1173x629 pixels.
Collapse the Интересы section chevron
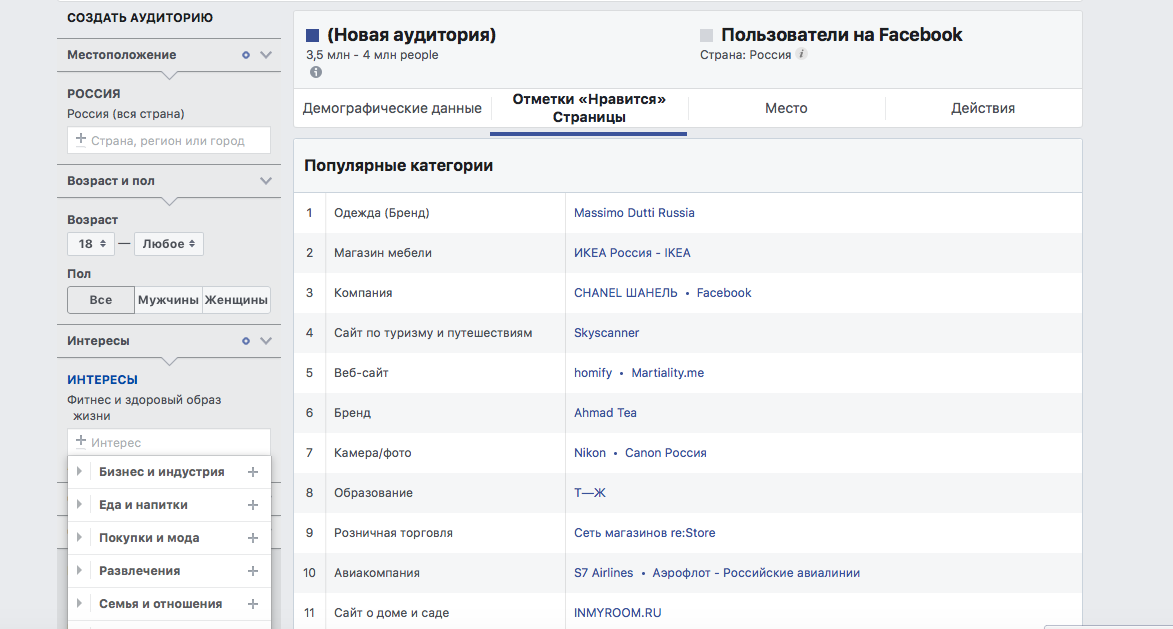pyautogui.click(x=266, y=340)
